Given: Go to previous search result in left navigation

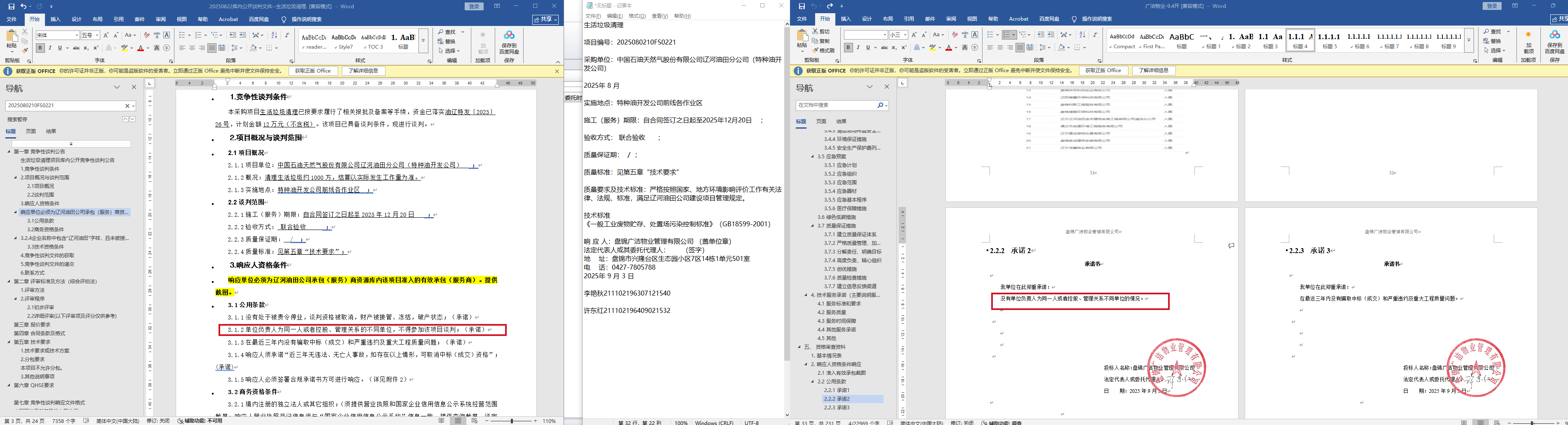Looking at the screenshot, I should click(x=125, y=120).
